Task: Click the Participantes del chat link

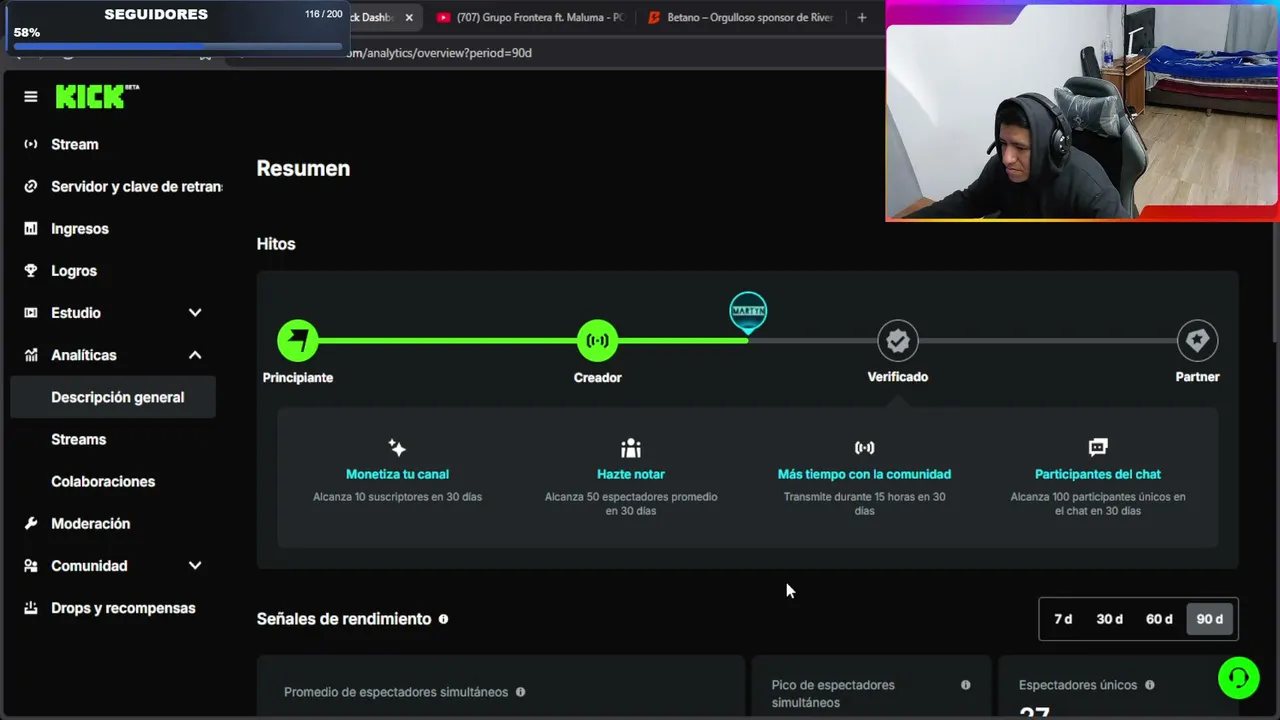Action: (1098, 474)
